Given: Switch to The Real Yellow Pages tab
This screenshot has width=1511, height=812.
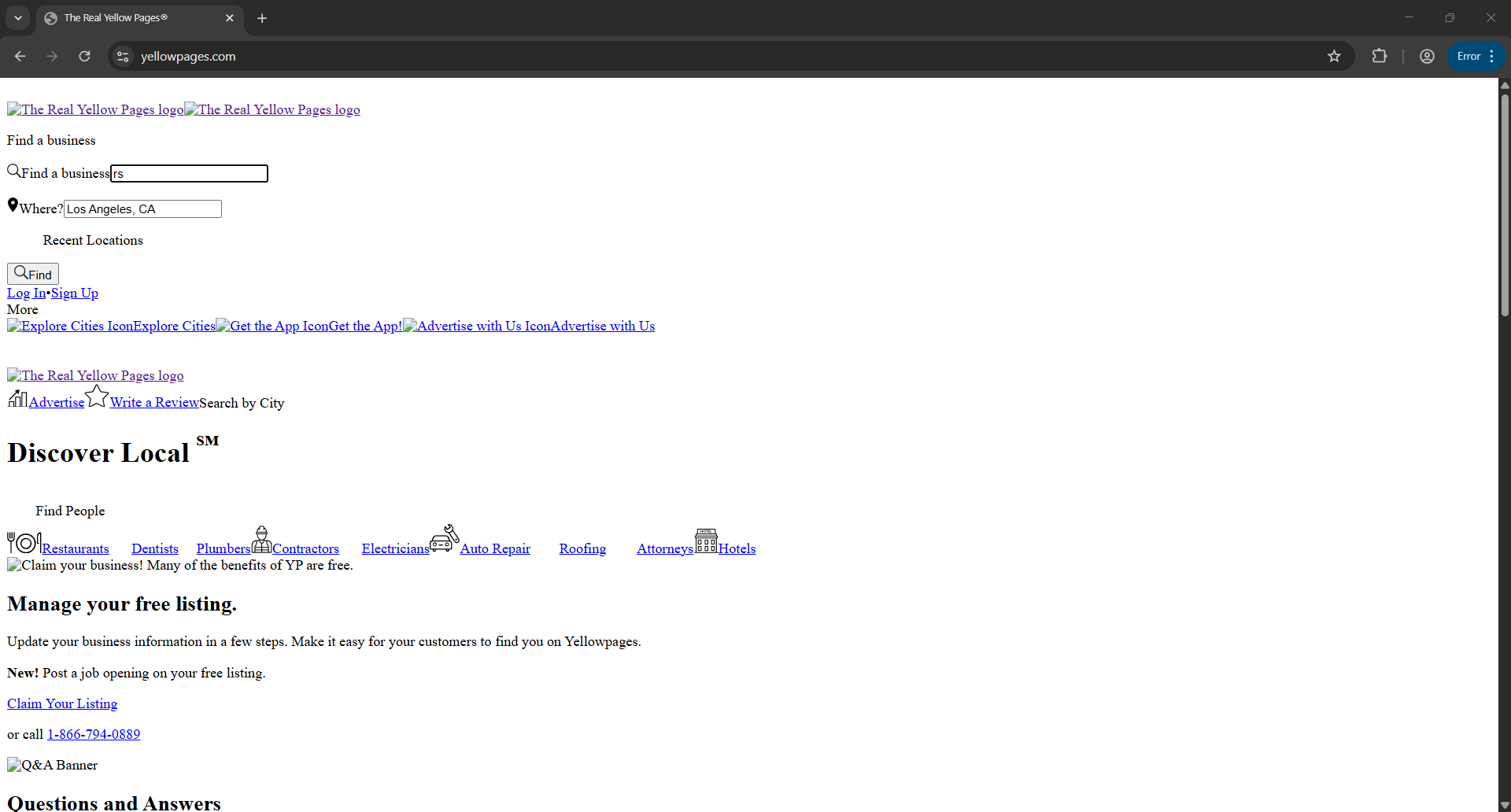Looking at the screenshot, I should coord(118,17).
